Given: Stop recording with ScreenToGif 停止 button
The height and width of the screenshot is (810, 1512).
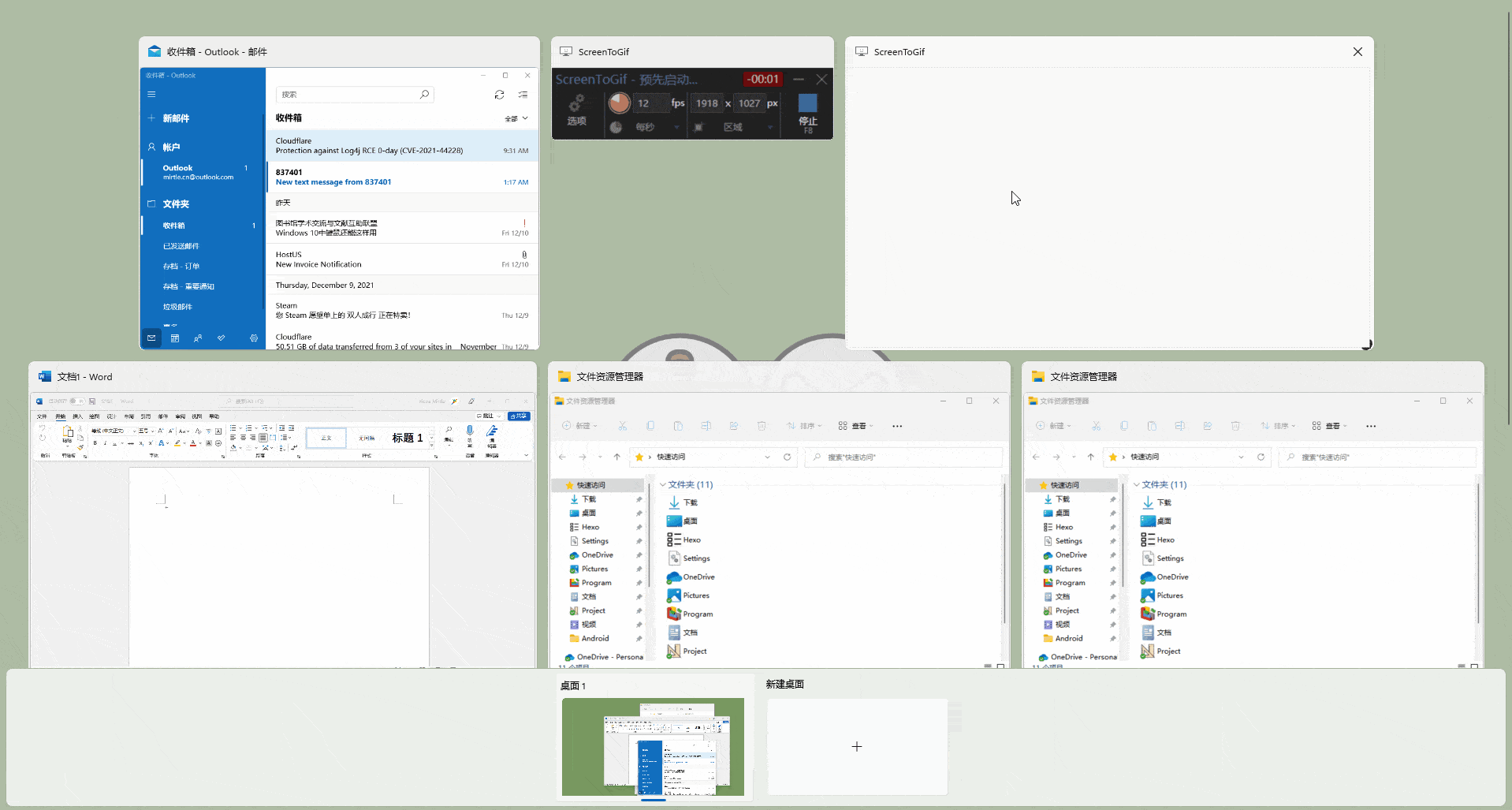Looking at the screenshot, I should pyautogui.click(x=808, y=112).
